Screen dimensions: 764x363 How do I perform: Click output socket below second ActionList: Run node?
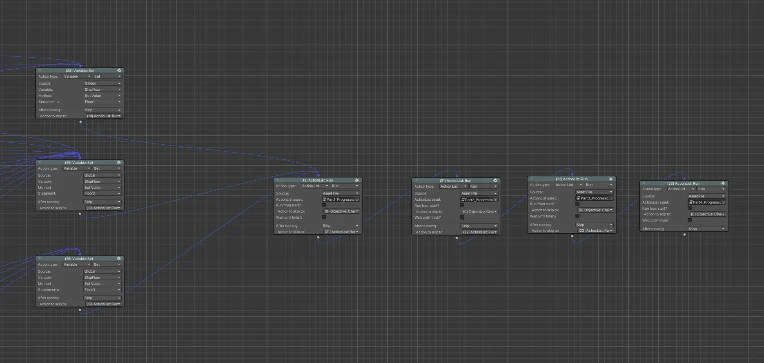457,238
